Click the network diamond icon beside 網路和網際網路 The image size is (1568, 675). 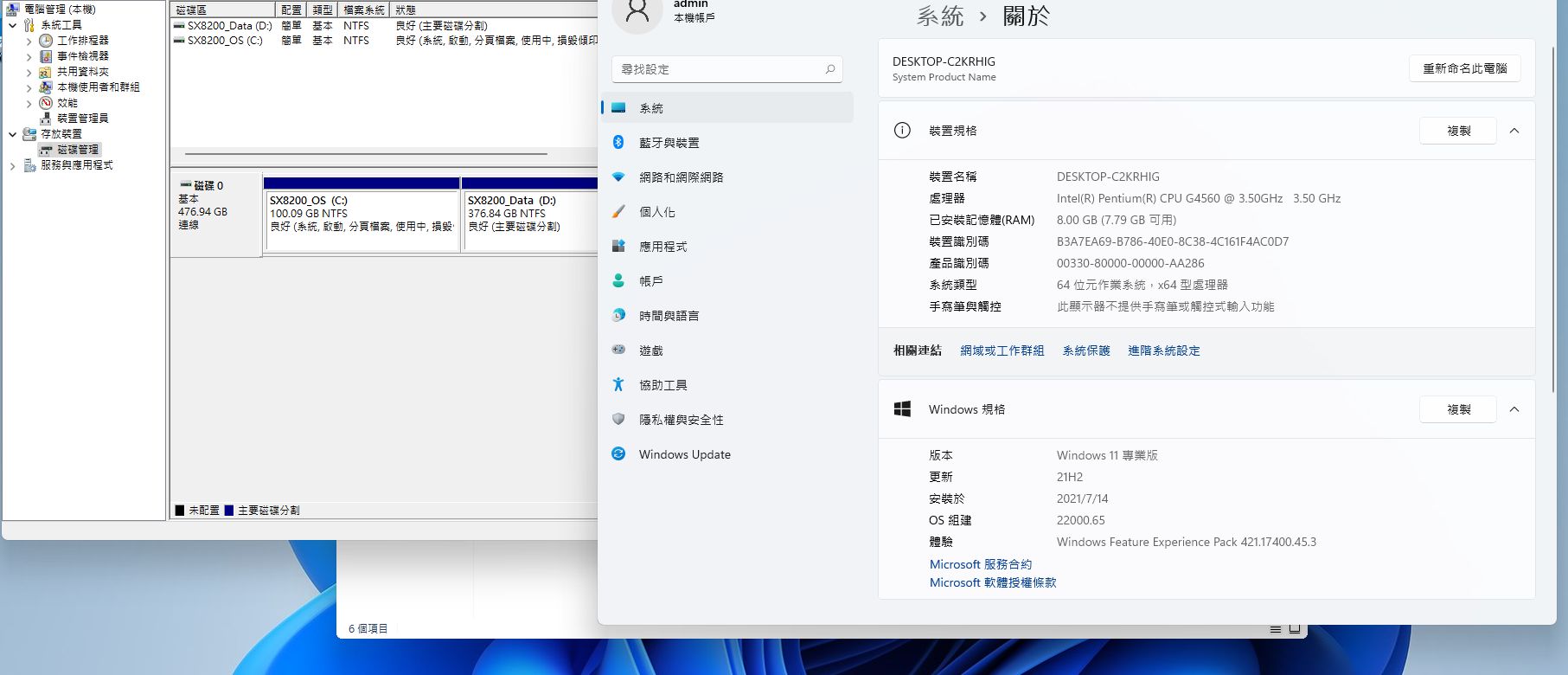[618, 177]
